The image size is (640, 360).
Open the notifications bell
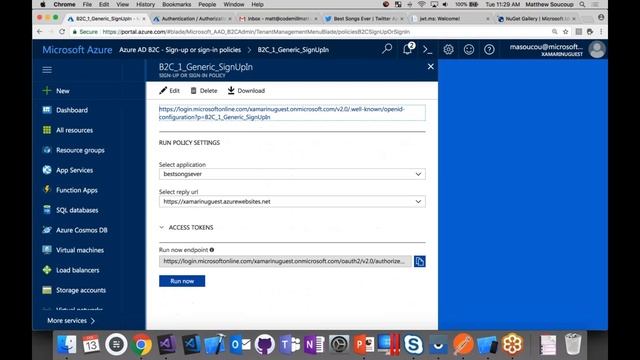(408, 49)
